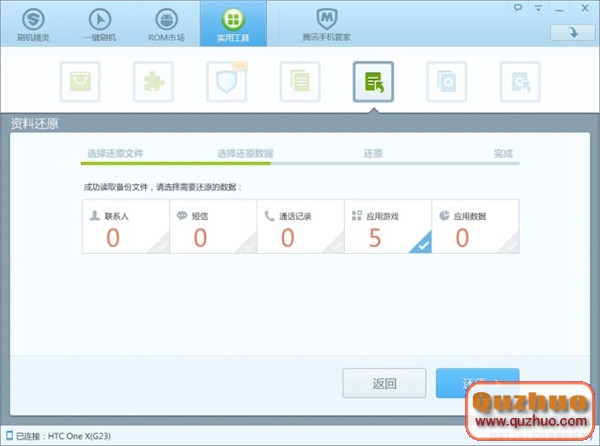600x446 pixels.
Task: Open the data backup documents tool
Action: point(300,82)
